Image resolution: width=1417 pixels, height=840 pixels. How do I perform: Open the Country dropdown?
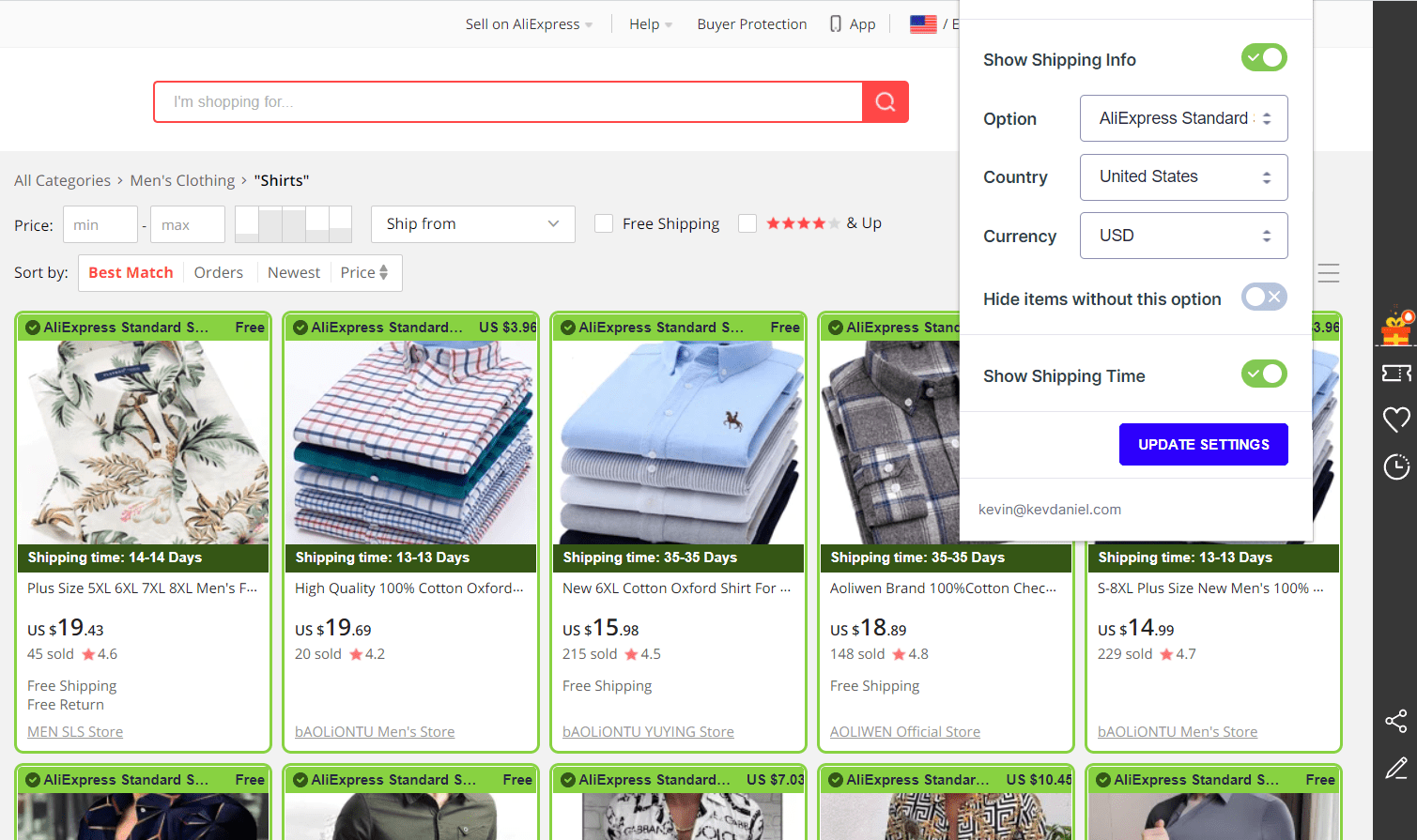[1183, 177]
